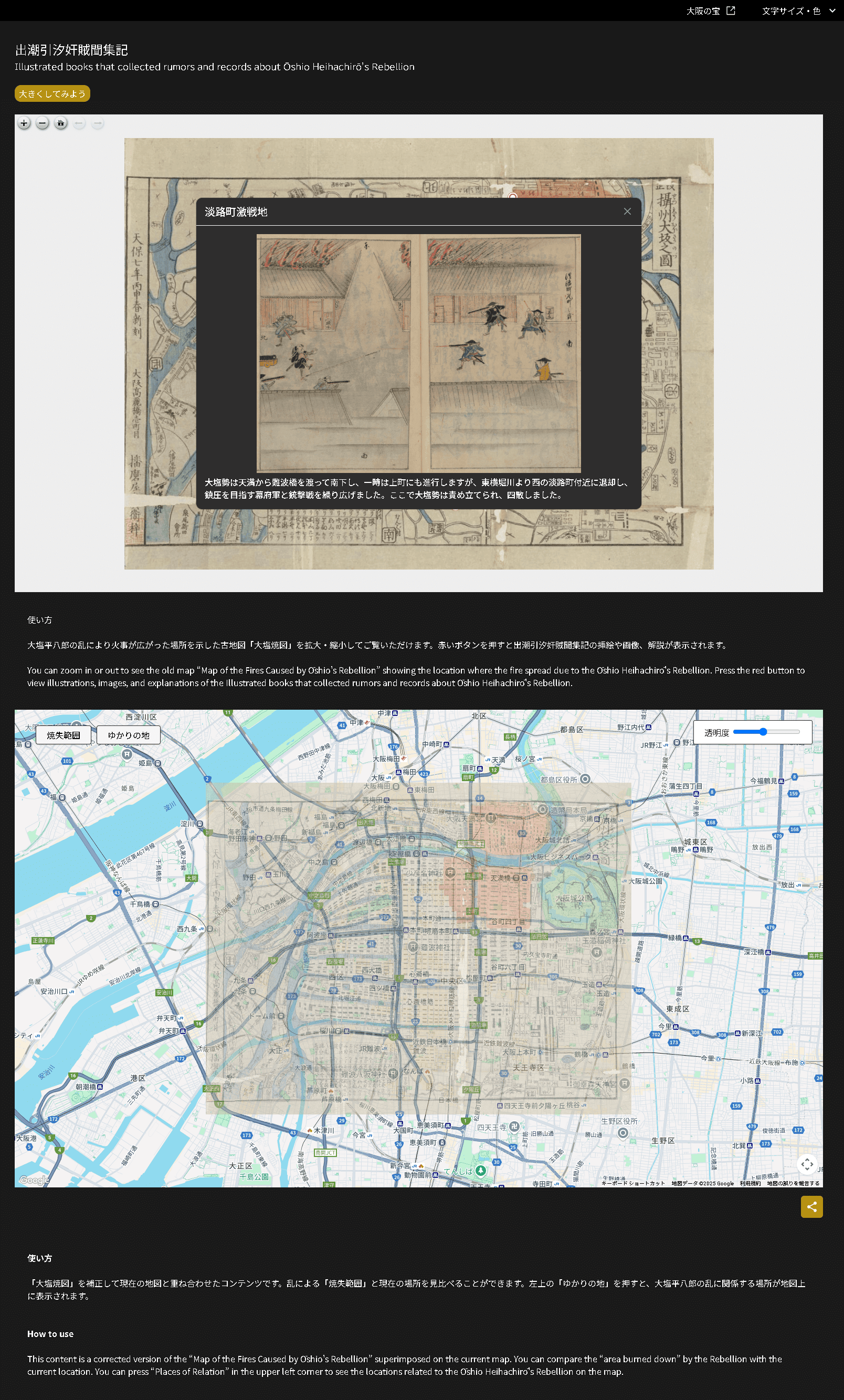Click the 御幸森天神宮 marker on map
Screen dimensions: 844x1400
pos(624,1083)
